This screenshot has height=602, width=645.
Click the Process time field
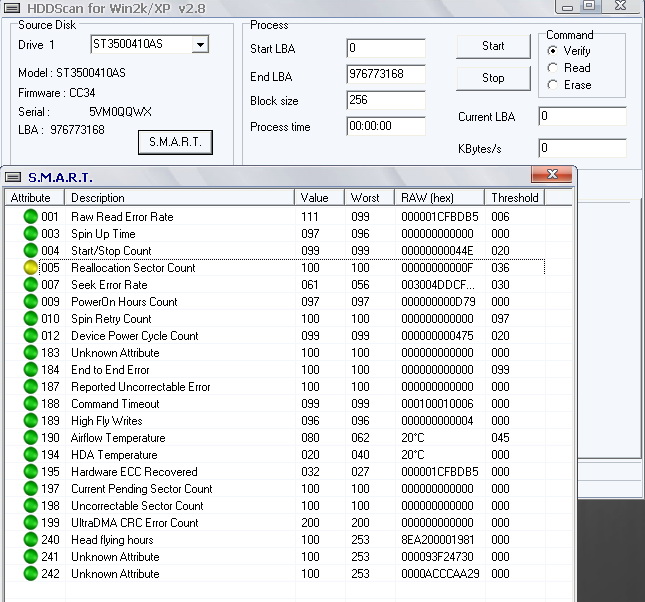pos(386,126)
